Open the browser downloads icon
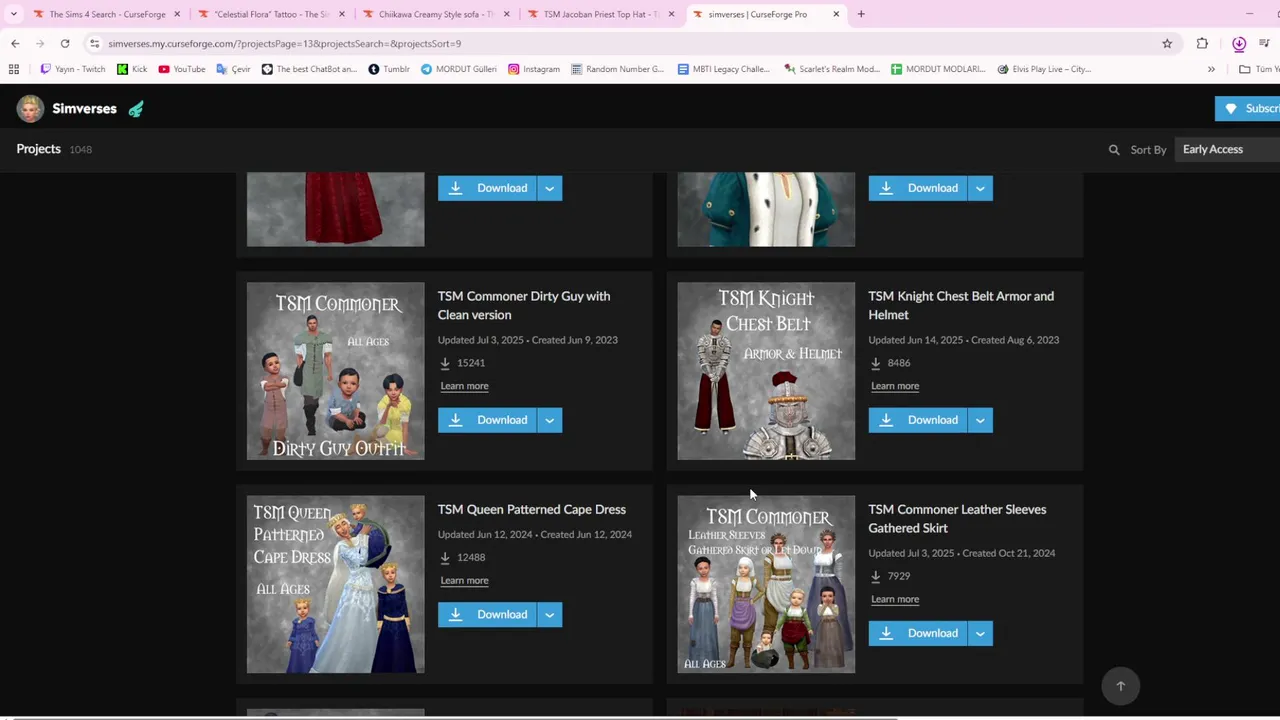This screenshot has height=720, width=1280. [1239, 43]
